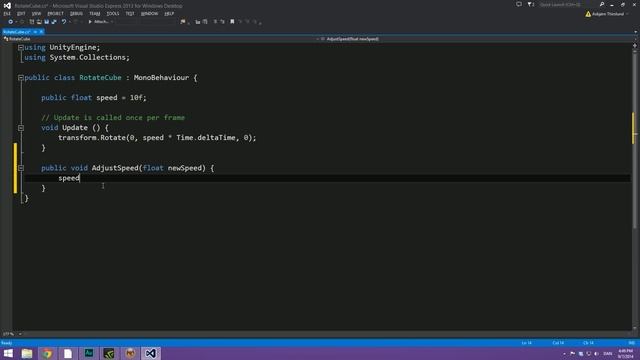Click 'MonoBehaviour' in the class declaration
The width and height of the screenshot is (640, 360).
click(x=161, y=78)
